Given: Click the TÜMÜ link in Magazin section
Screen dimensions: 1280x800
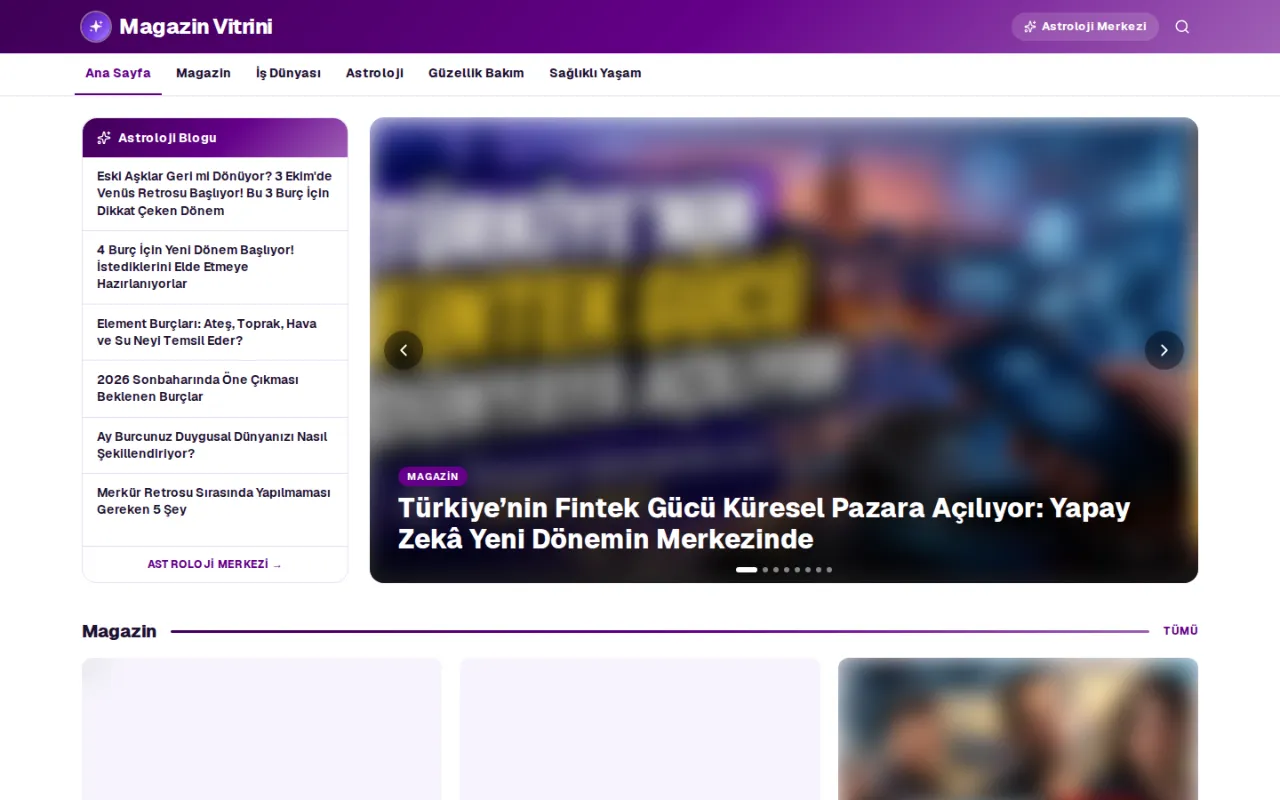Looking at the screenshot, I should (x=1180, y=631).
